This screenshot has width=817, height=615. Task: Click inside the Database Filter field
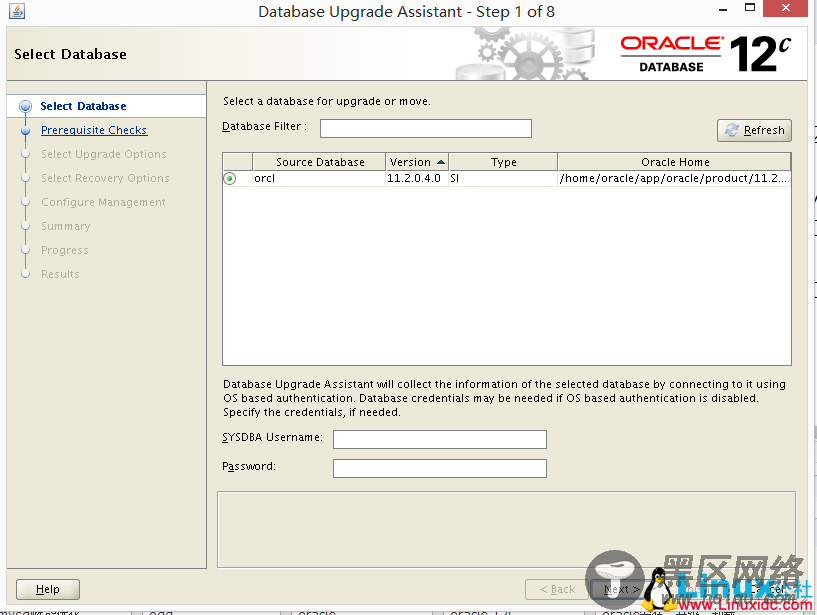coord(426,128)
